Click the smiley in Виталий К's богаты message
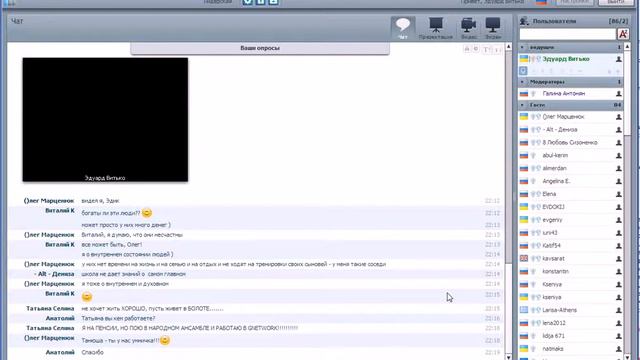Image resolution: width=640 pixels, height=360 pixels. (x=147, y=213)
